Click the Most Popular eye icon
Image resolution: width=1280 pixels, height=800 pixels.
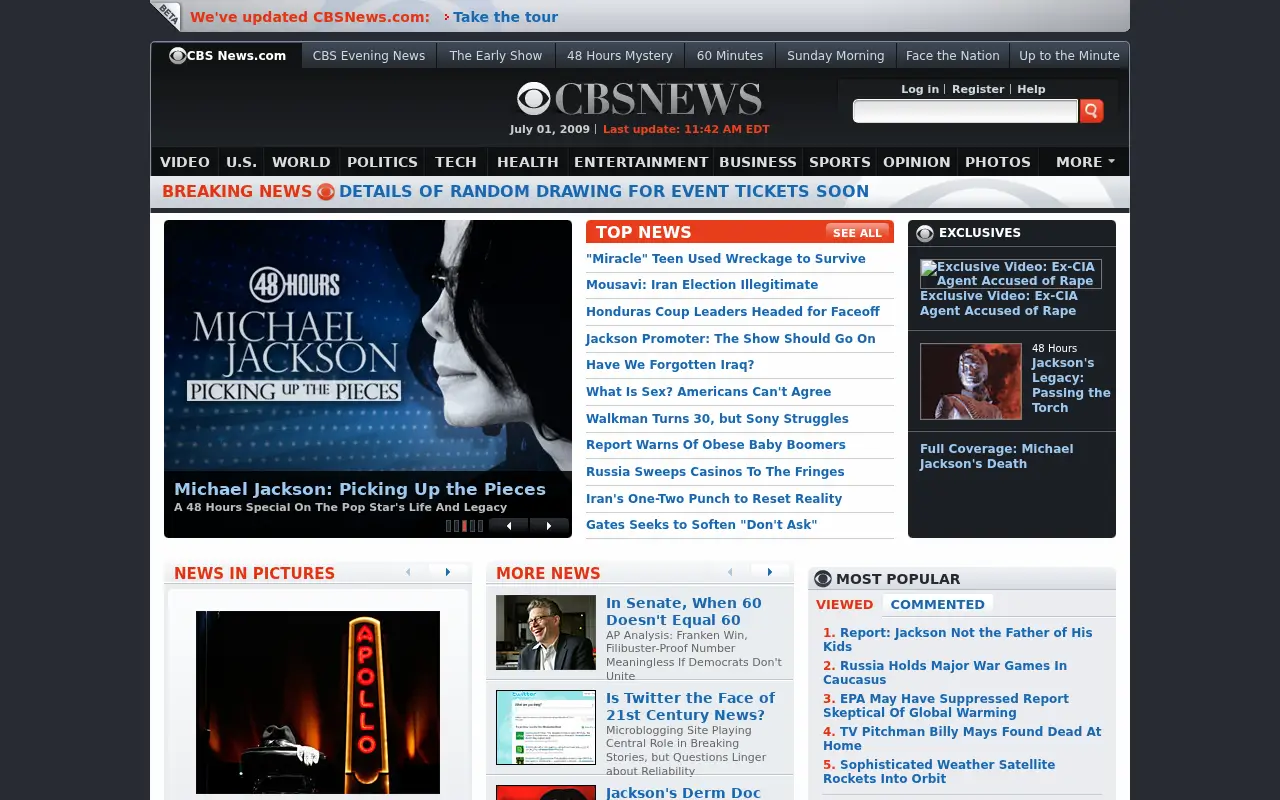pos(823,579)
